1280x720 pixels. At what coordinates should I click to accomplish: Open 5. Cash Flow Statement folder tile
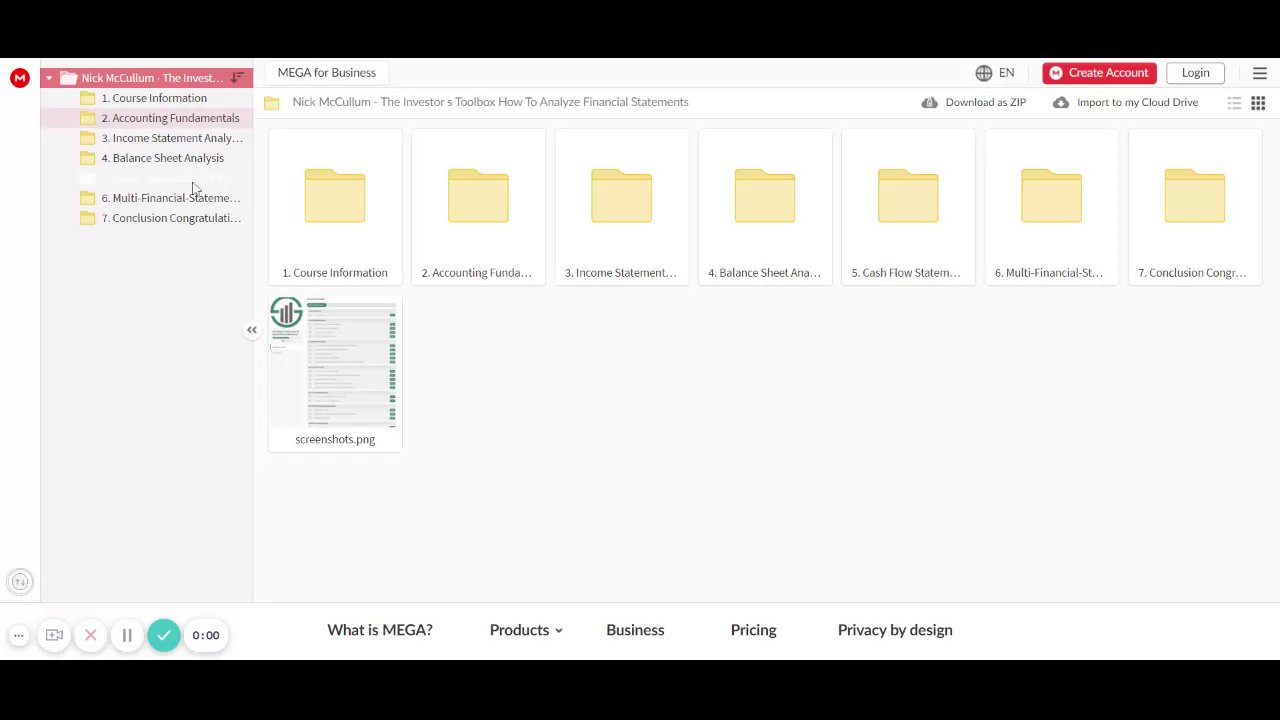pos(908,208)
